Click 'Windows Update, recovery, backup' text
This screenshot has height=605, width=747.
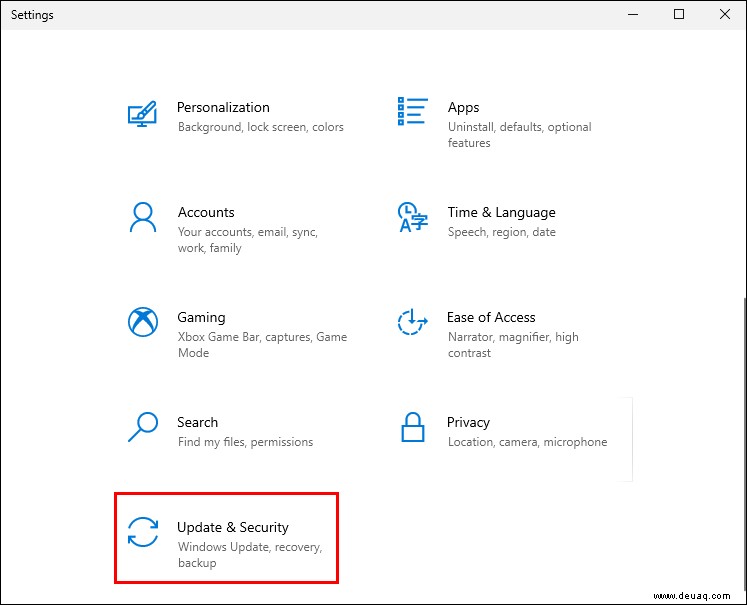[250, 555]
